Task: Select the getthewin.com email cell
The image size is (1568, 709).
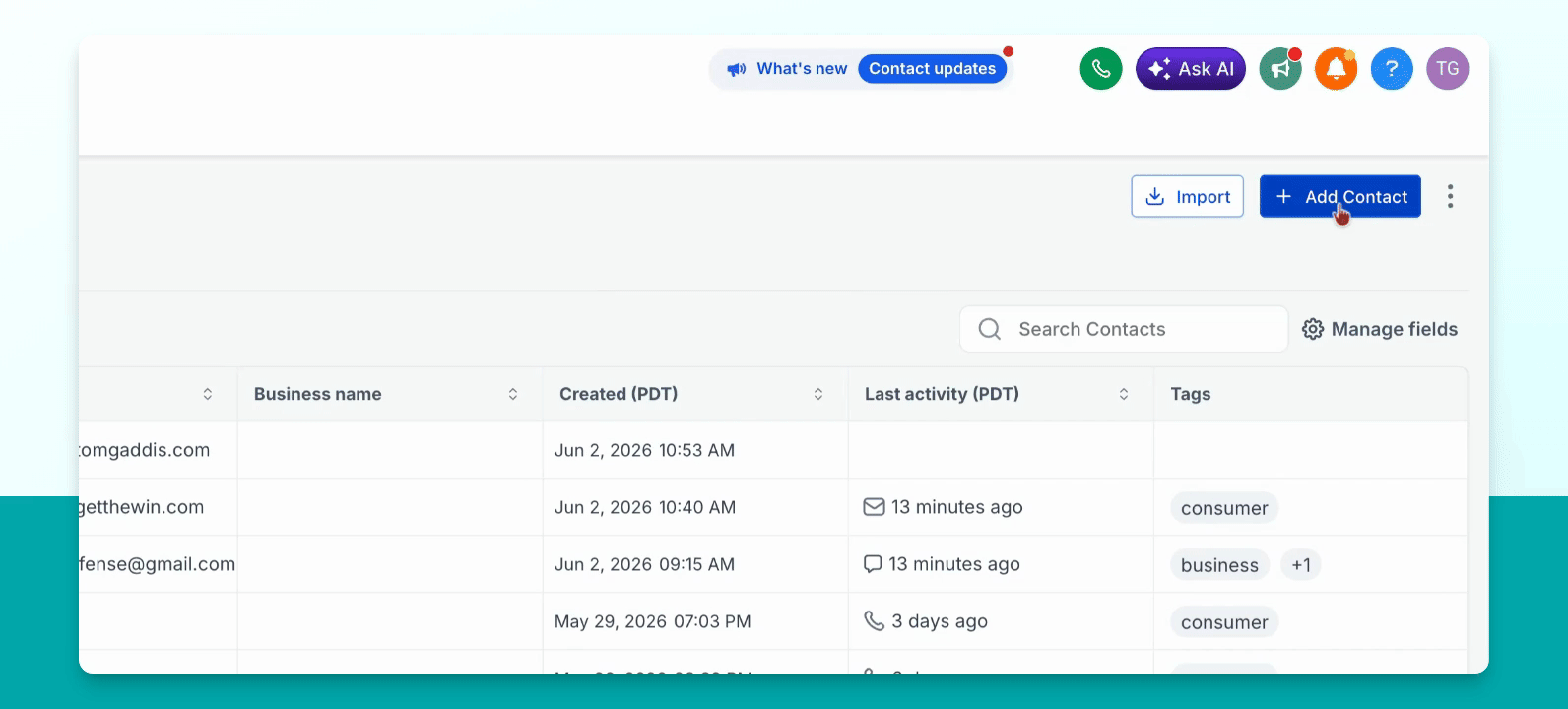Action: pos(158,507)
